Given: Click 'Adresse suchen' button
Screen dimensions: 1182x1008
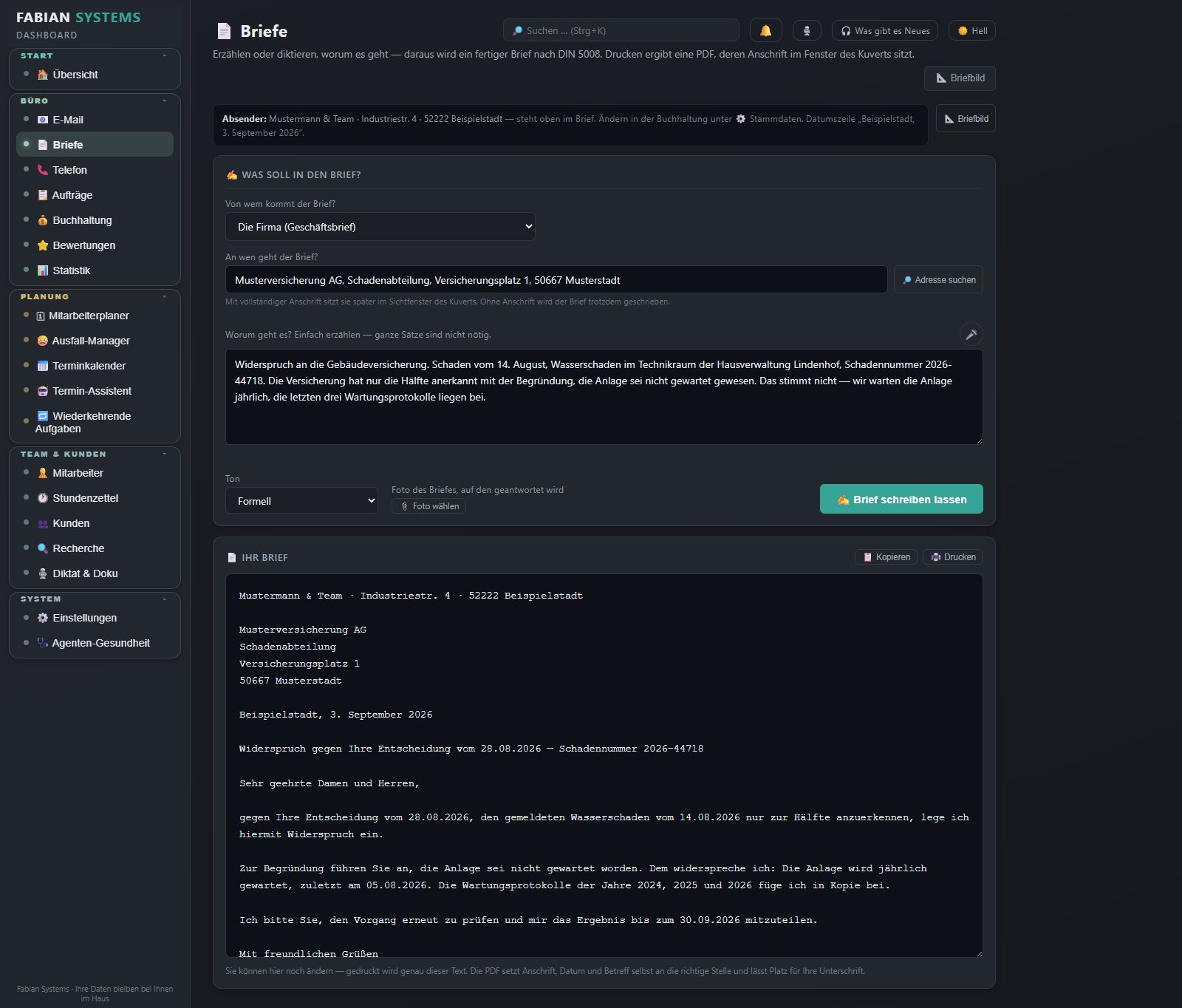Looking at the screenshot, I should 938,280.
